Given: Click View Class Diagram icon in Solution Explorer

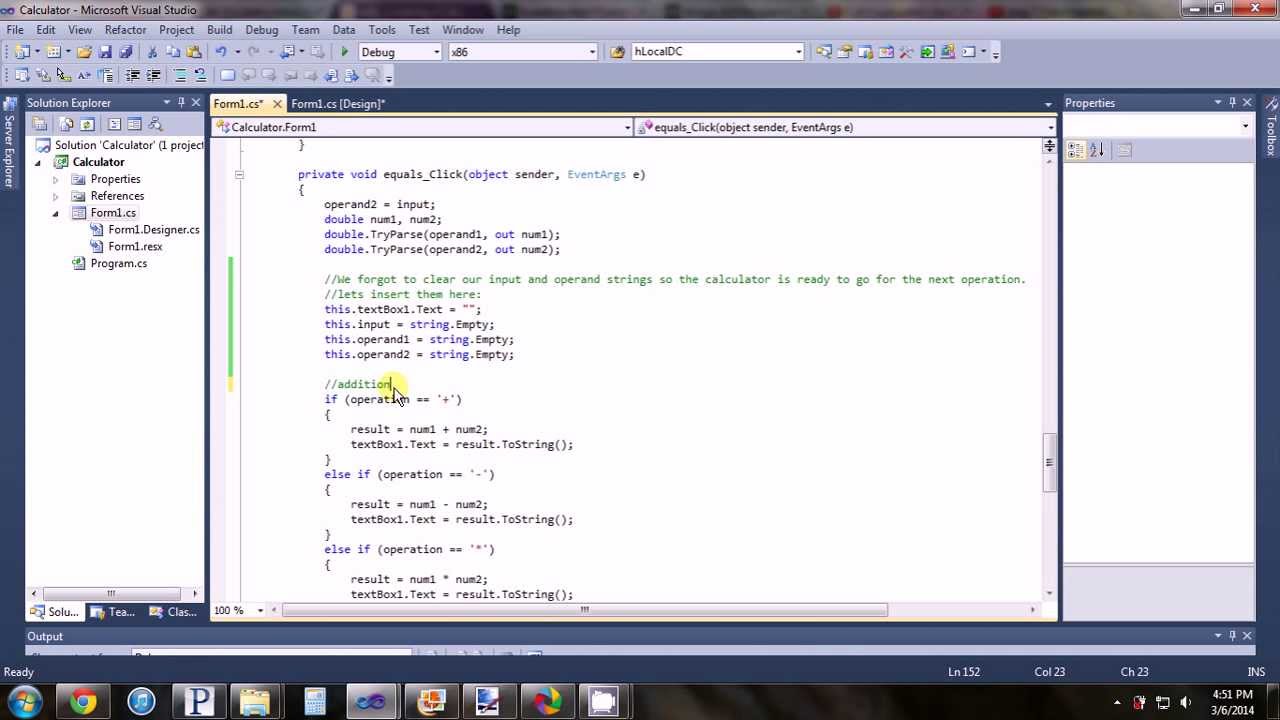Looking at the screenshot, I should (x=156, y=124).
